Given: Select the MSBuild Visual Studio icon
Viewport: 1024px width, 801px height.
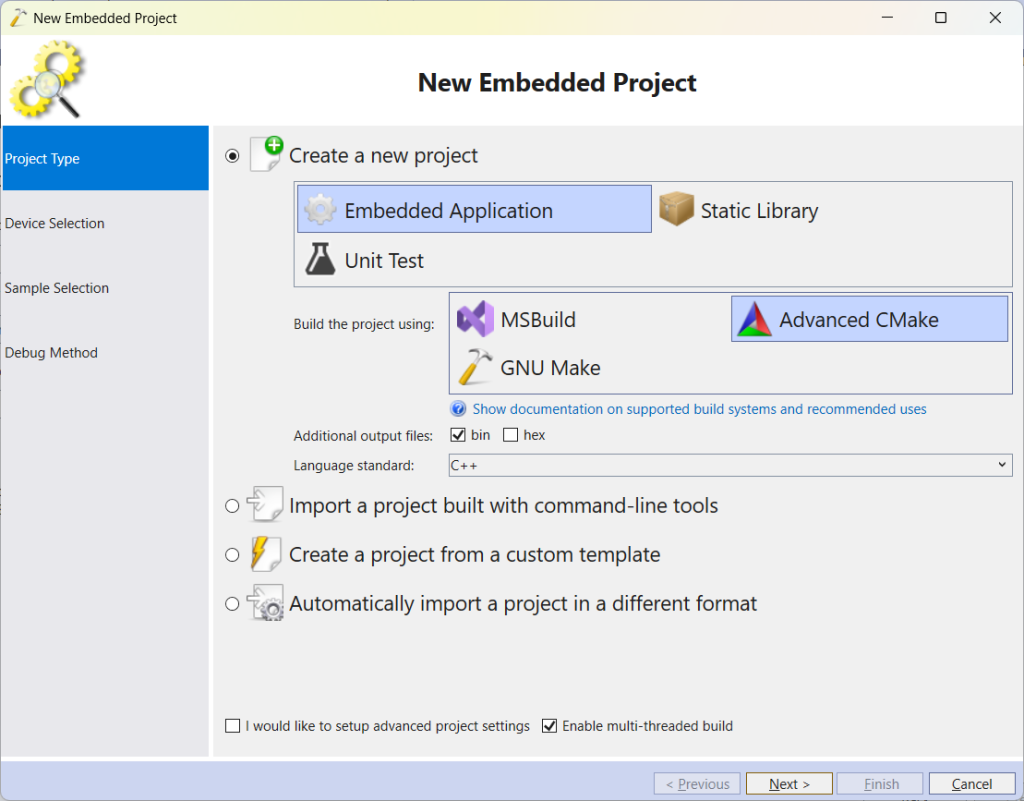Looking at the screenshot, I should pyautogui.click(x=476, y=319).
